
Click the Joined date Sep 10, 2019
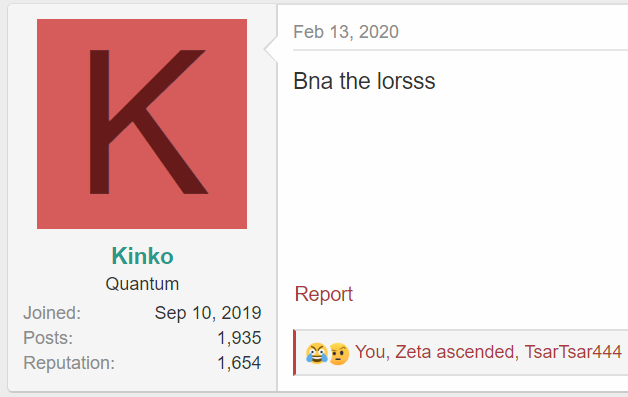tap(208, 313)
